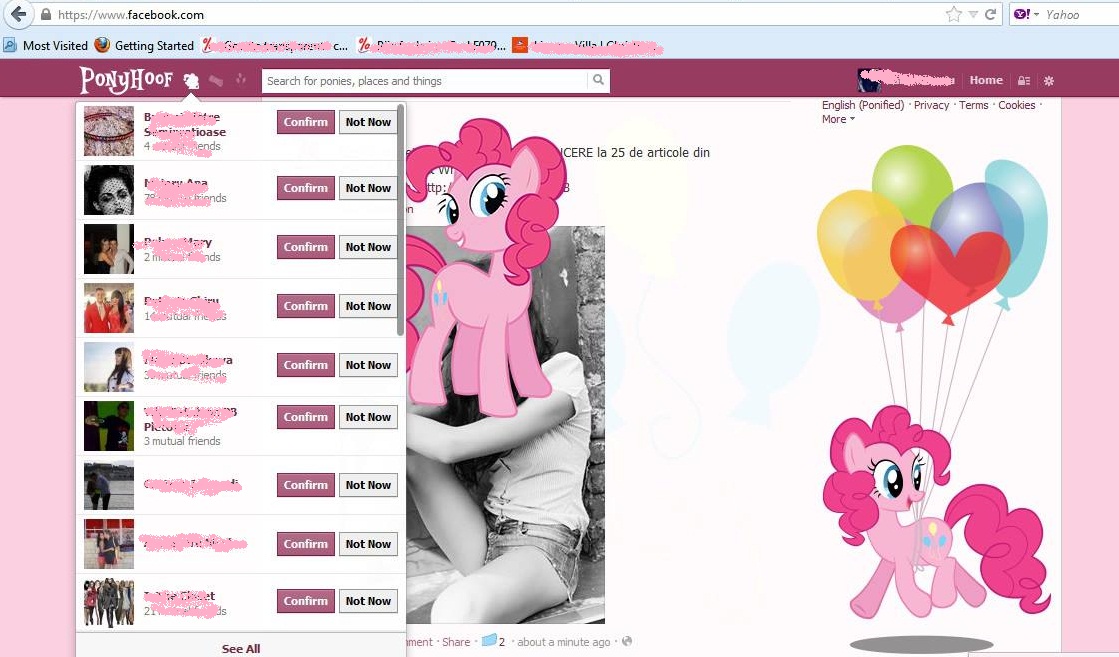
Task: Confirm the first friend request
Action: point(305,122)
